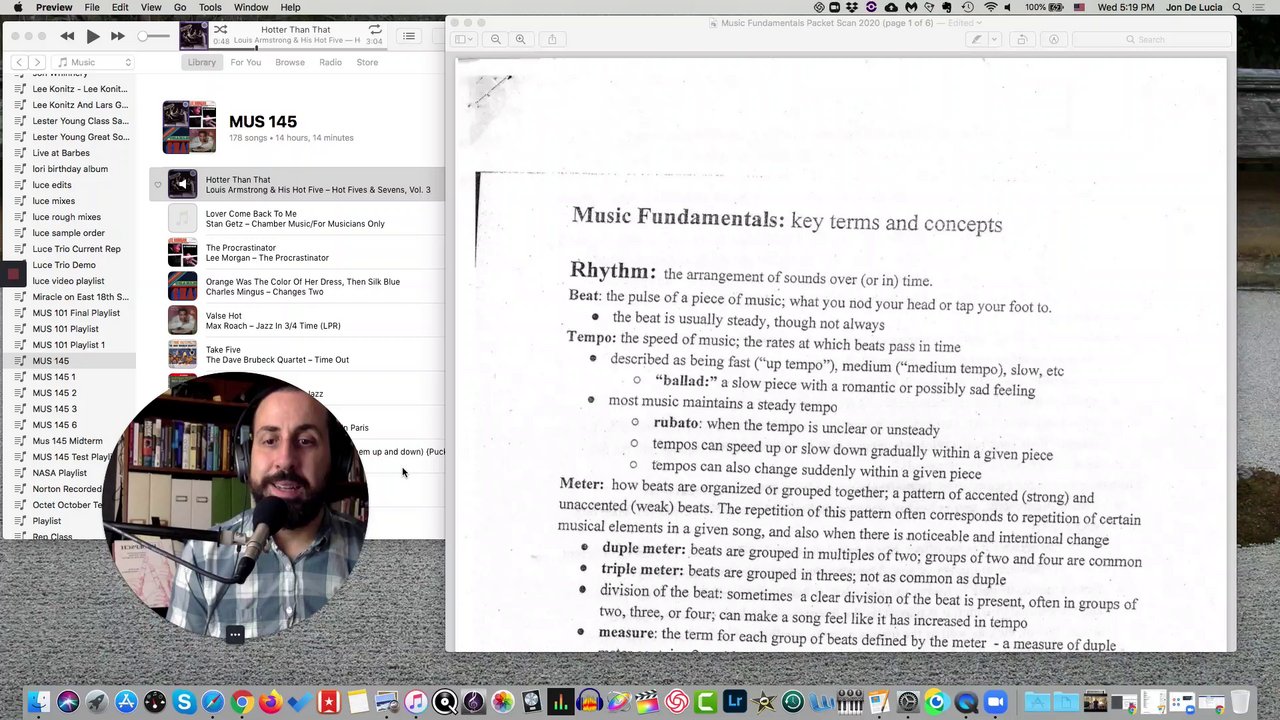
Task: Open the iTunes Up Next list button
Action: pyautogui.click(x=409, y=36)
